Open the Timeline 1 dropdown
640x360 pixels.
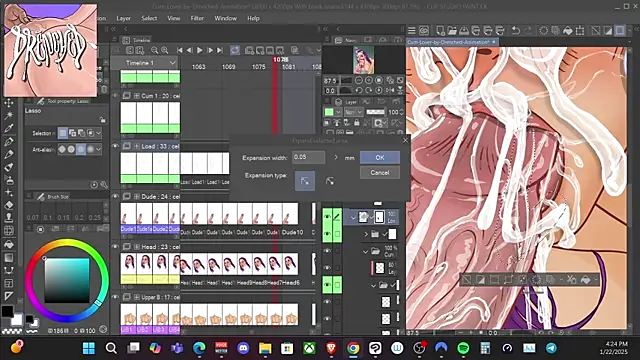click(173, 63)
